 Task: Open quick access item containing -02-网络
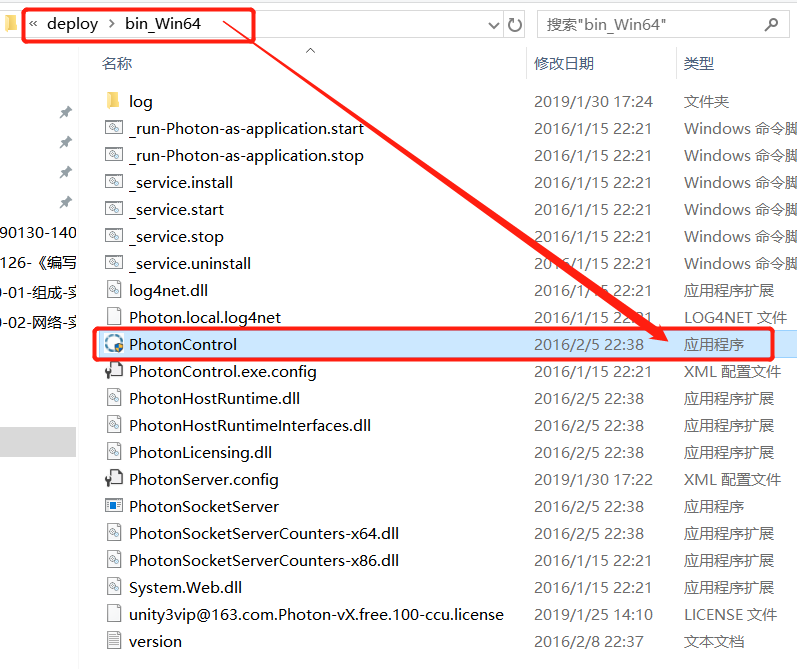pyautogui.click(x=38, y=323)
